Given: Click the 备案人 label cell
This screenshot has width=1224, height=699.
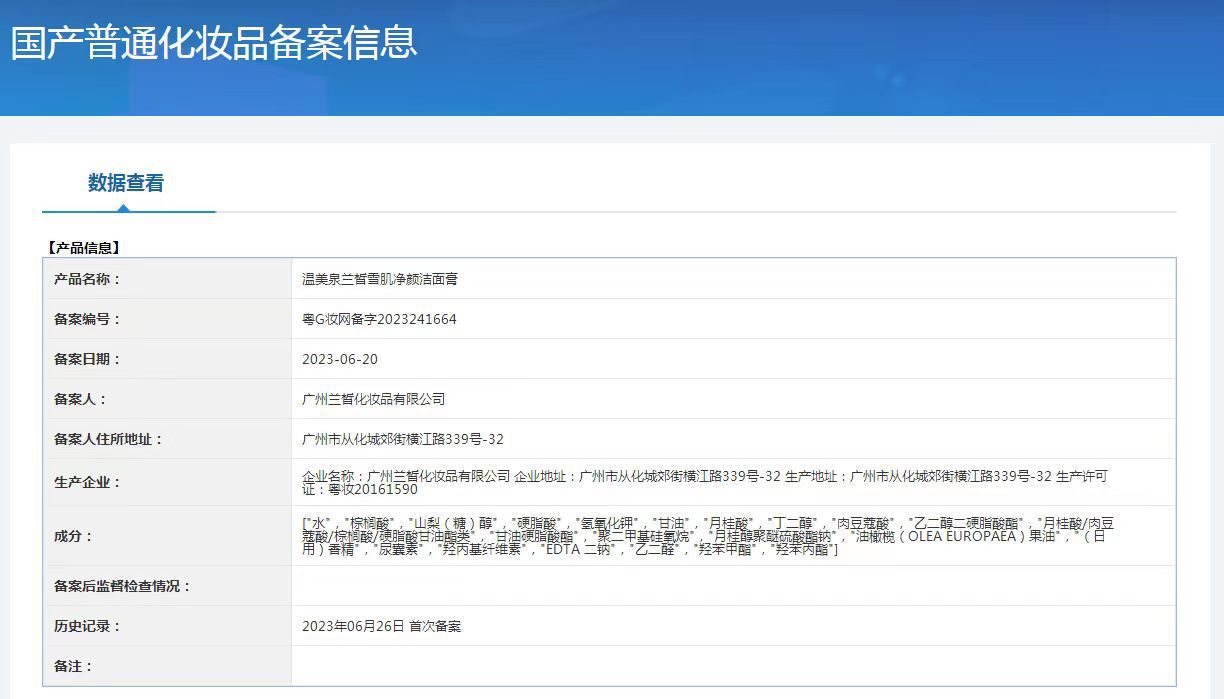Looking at the screenshot, I should [167, 399].
